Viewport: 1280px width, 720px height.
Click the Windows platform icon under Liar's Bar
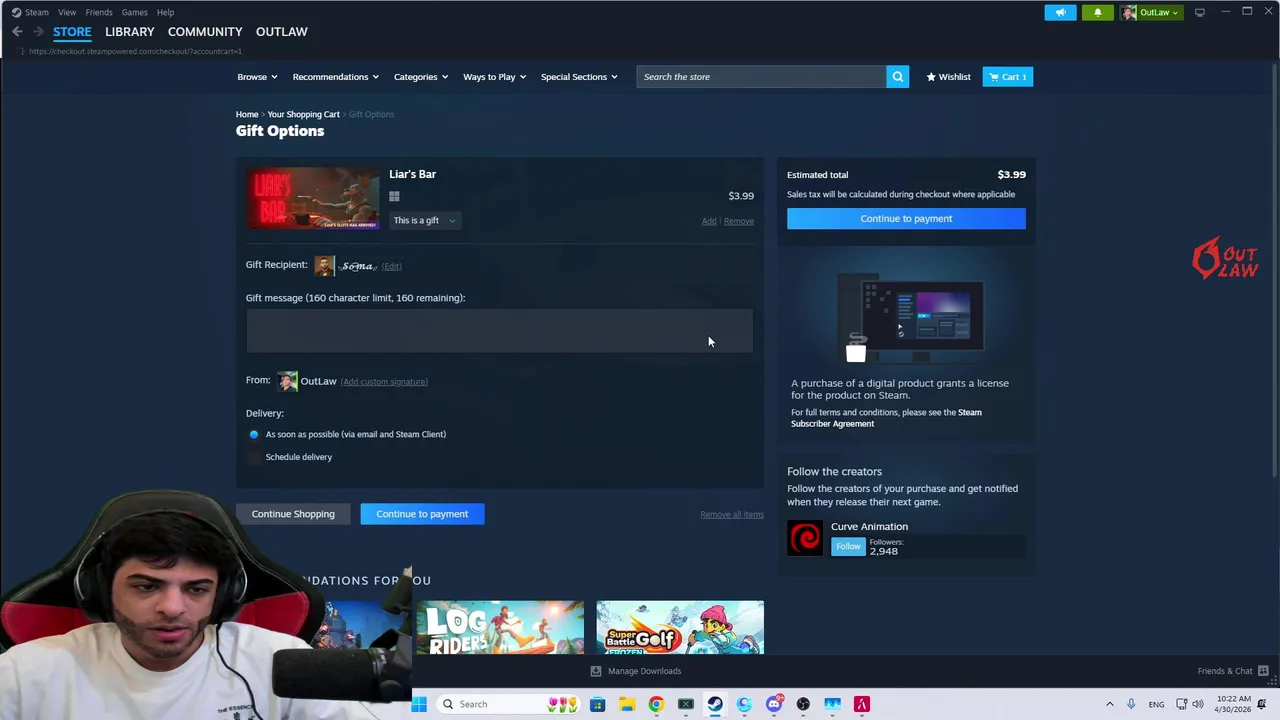pos(394,197)
